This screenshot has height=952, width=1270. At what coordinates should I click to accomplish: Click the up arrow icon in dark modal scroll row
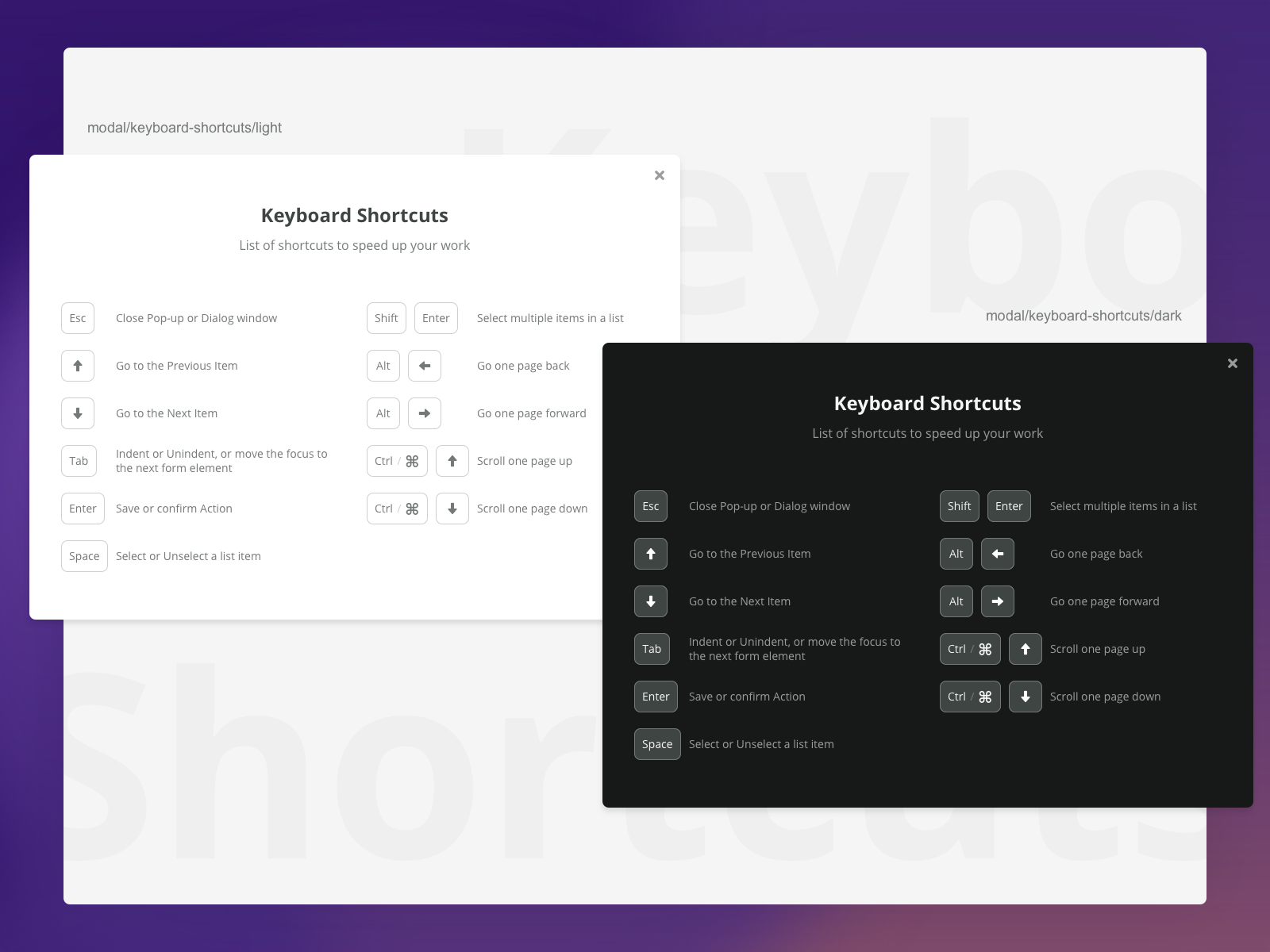click(1025, 649)
